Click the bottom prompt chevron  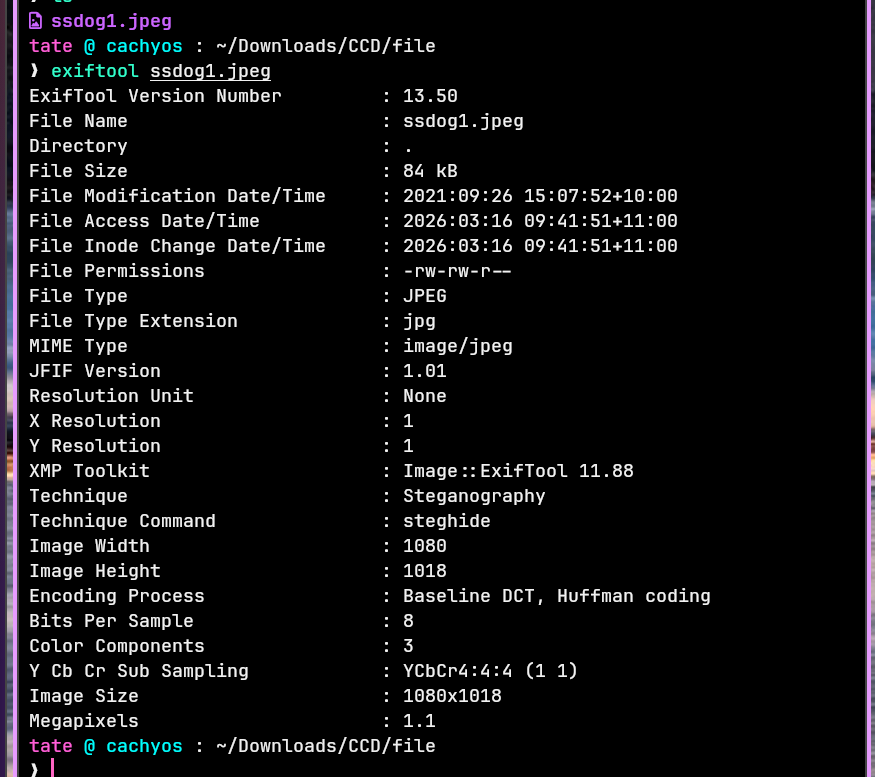[x=34, y=768]
